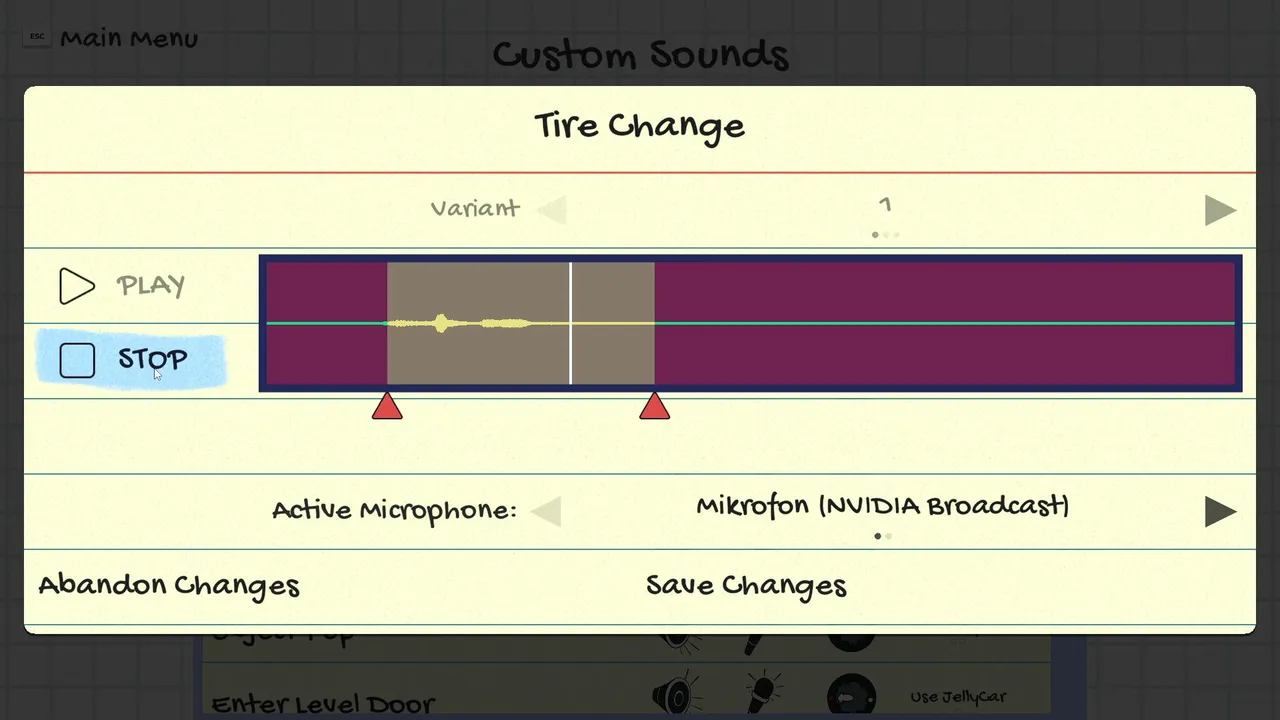Click the PLAY triangle icon
The image size is (1280, 720).
pos(76,286)
